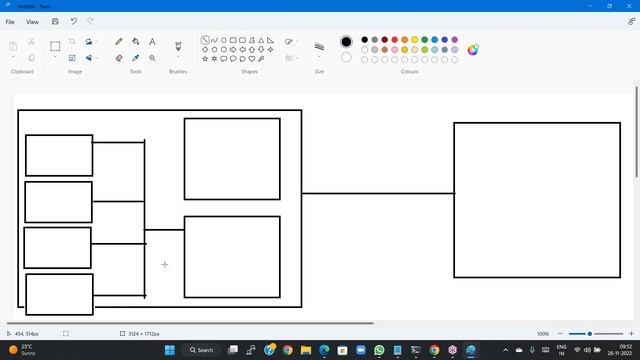Select the Eraser tool

(x=119, y=58)
